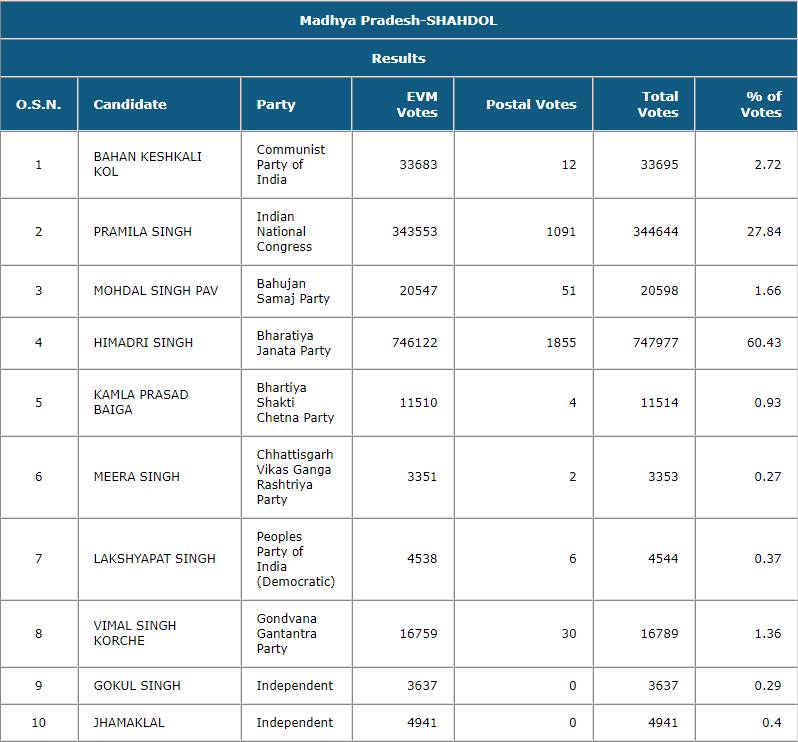Click total votes value 747977

pos(657,343)
